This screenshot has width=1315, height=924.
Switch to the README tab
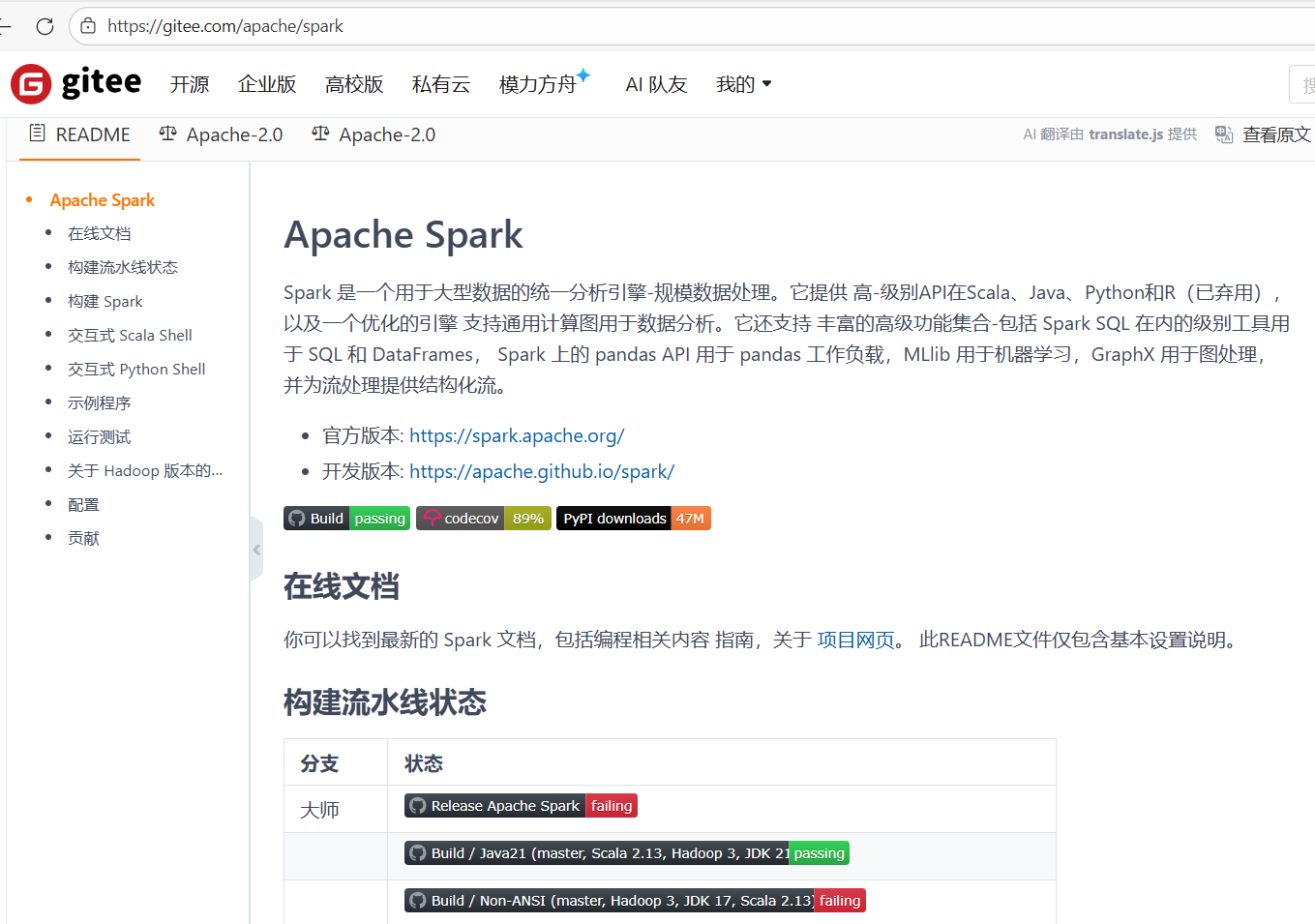tap(80, 134)
